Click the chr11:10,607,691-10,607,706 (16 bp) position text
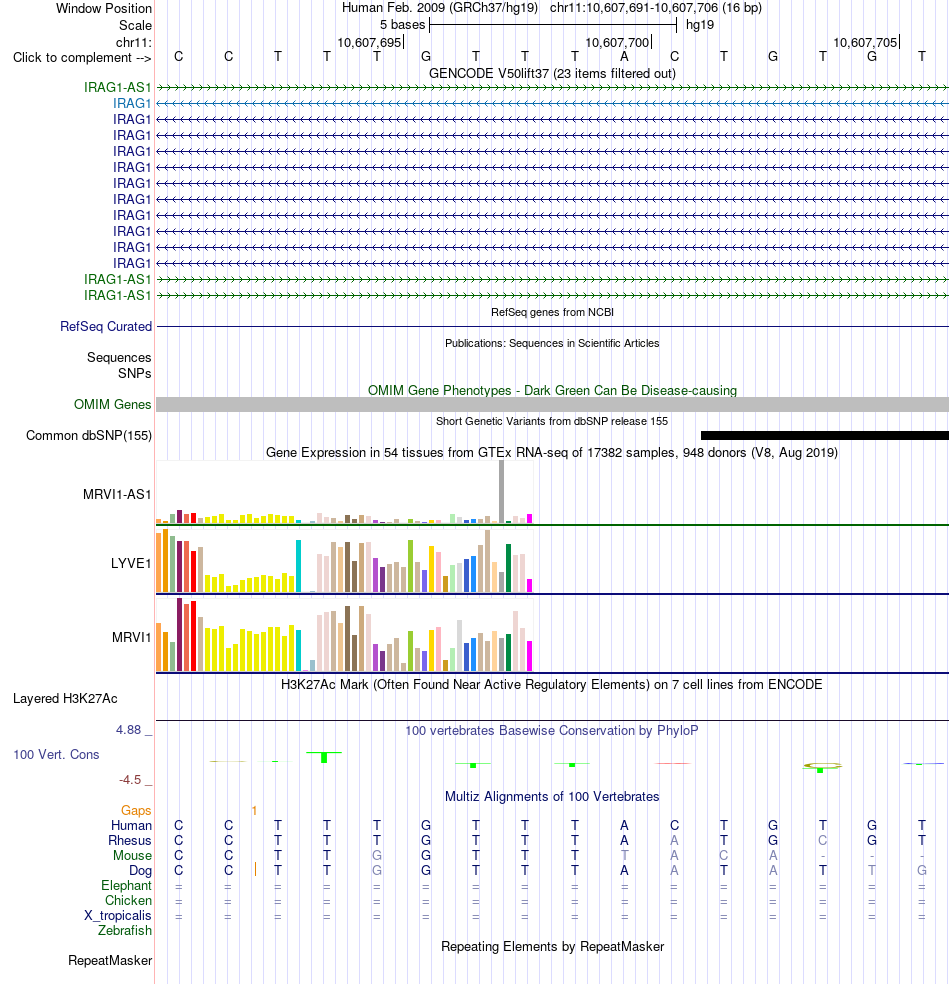The height and width of the screenshot is (984, 950). click(x=656, y=8)
